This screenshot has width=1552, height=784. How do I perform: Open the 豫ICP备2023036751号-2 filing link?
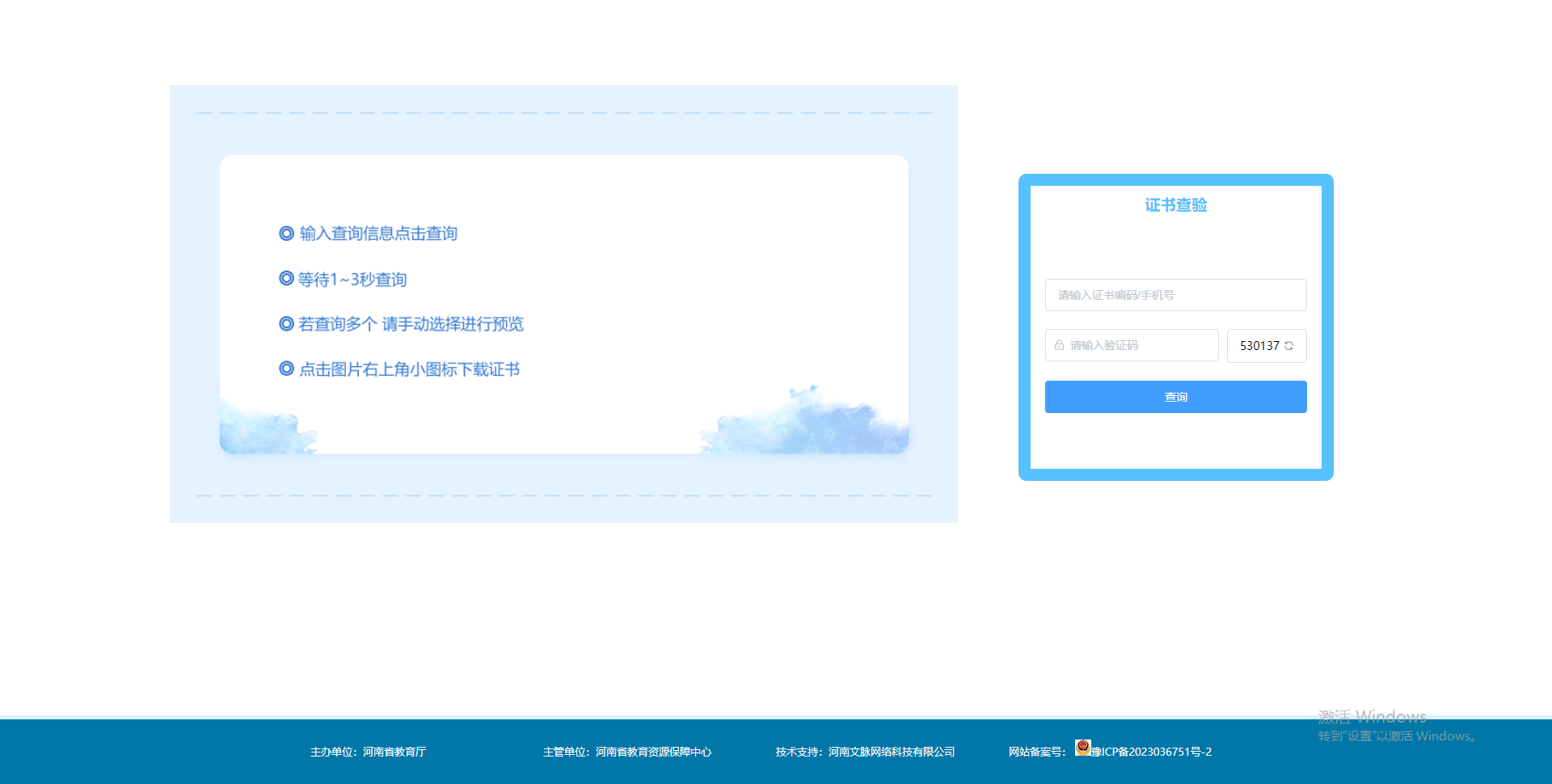click(x=1153, y=752)
